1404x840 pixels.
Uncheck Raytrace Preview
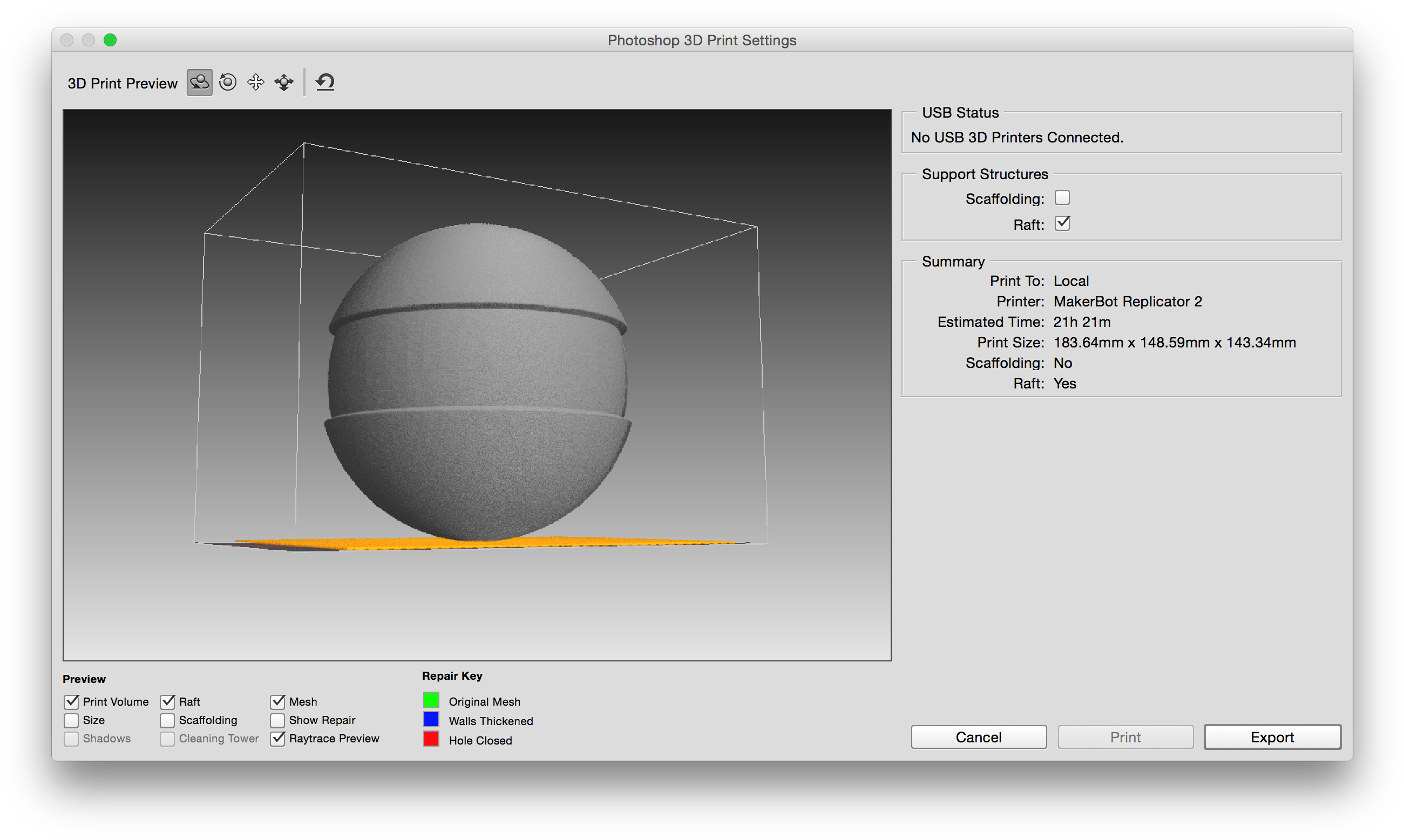[x=277, y=739]
